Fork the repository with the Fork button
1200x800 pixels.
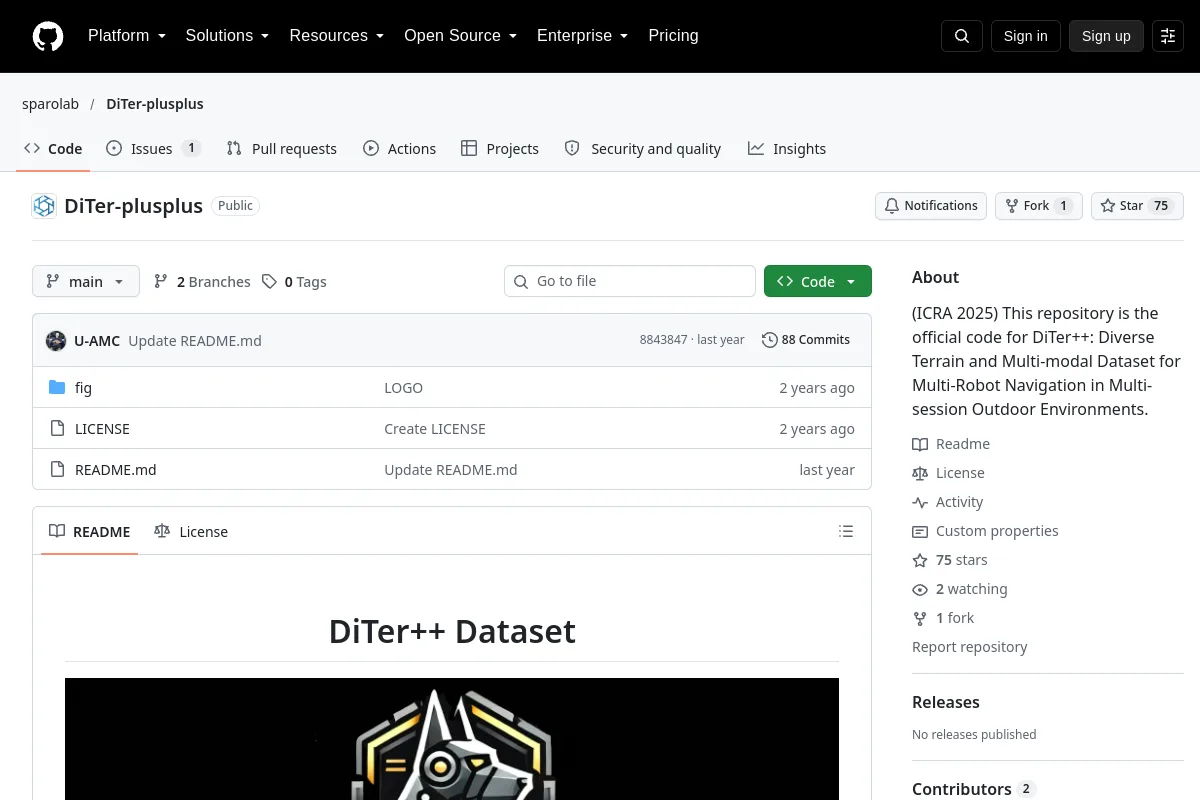1038,206
